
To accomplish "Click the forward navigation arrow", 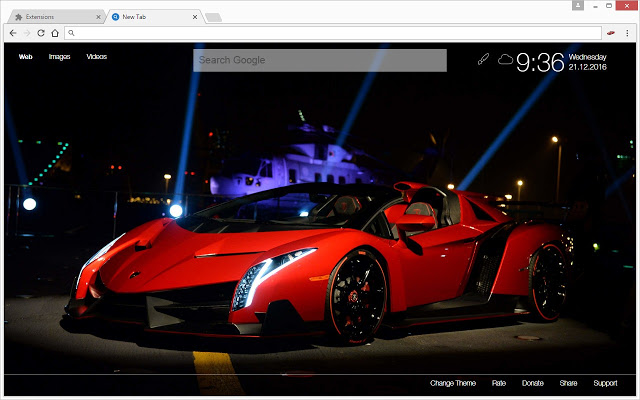I will point(27,33).
